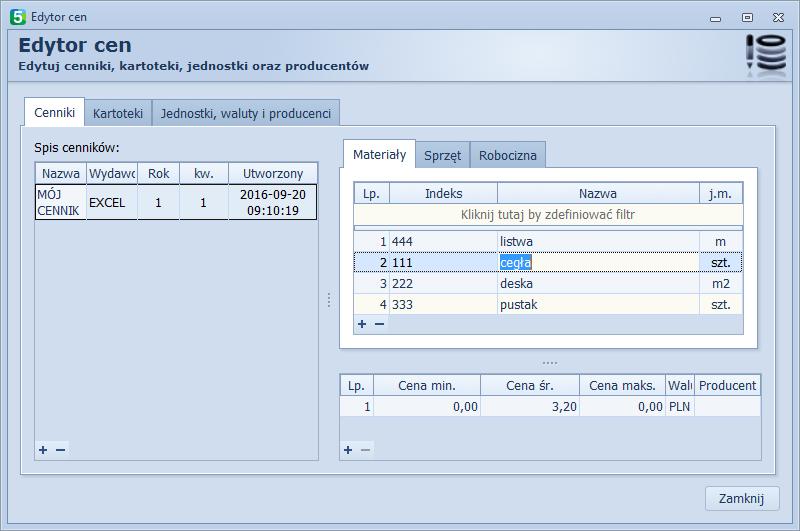Click the database coins icon in header
This screenshot has height=531, width=800.
[765, 56]
